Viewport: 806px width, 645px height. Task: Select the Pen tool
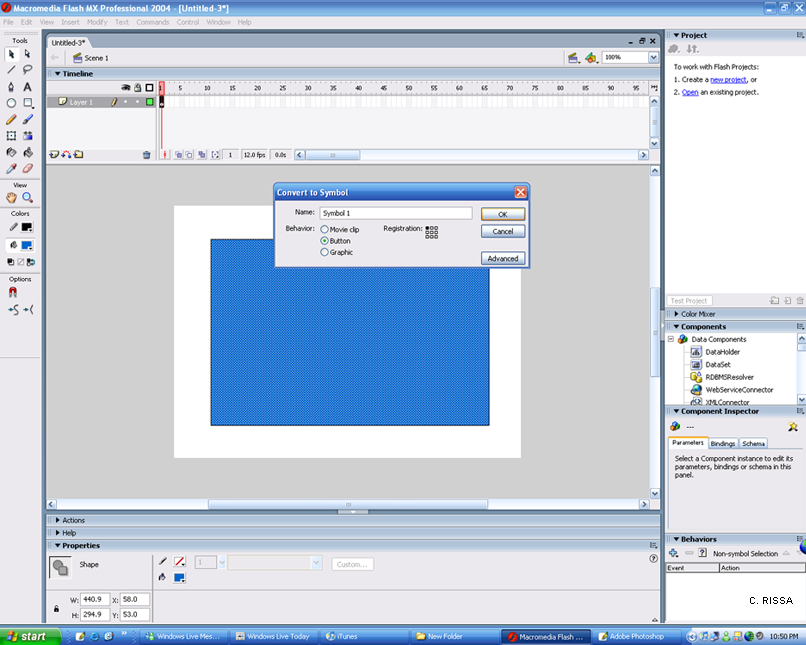[x=11, y=86]
